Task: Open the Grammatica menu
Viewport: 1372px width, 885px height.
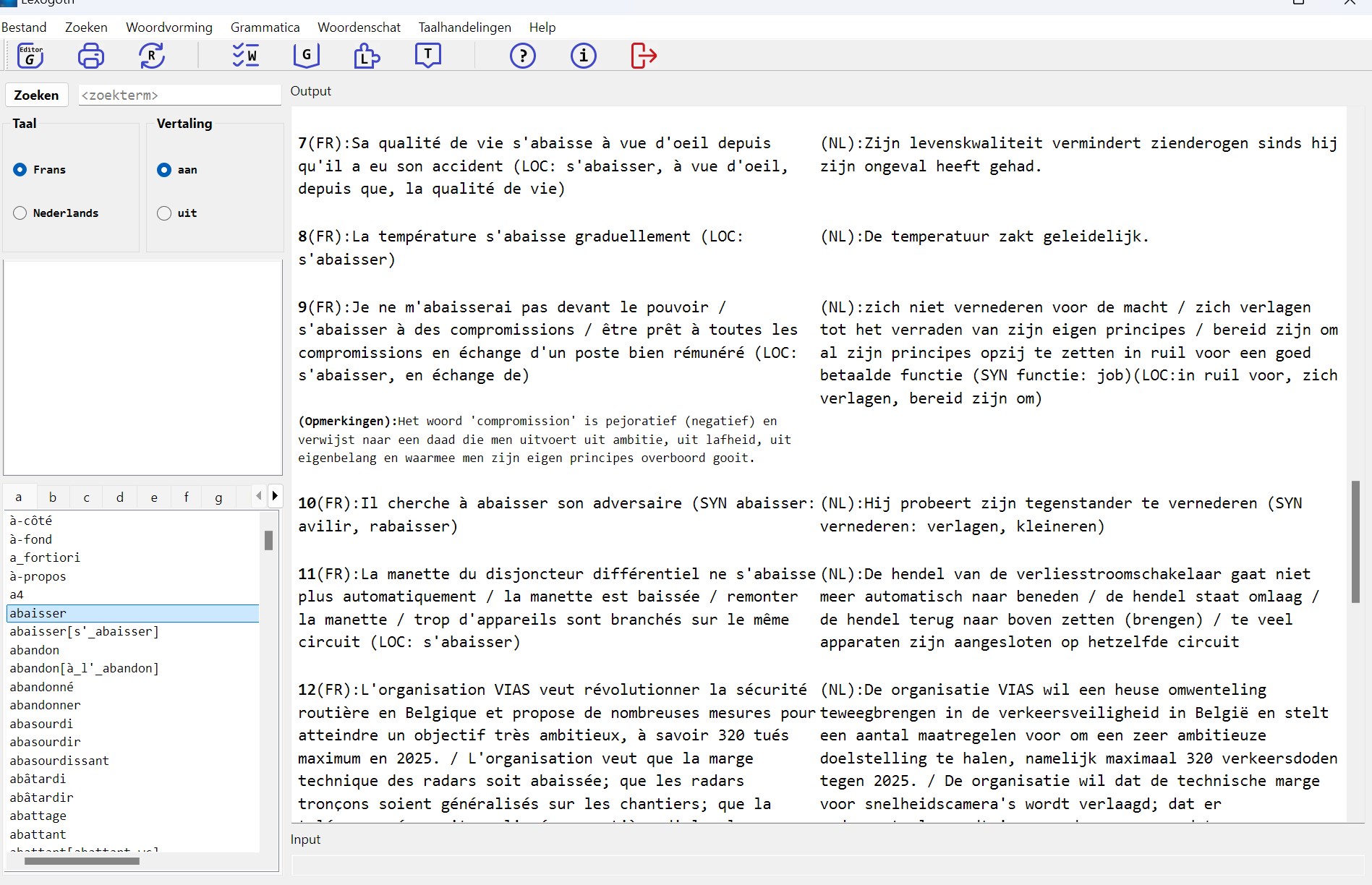Action: tap(265, 27)
